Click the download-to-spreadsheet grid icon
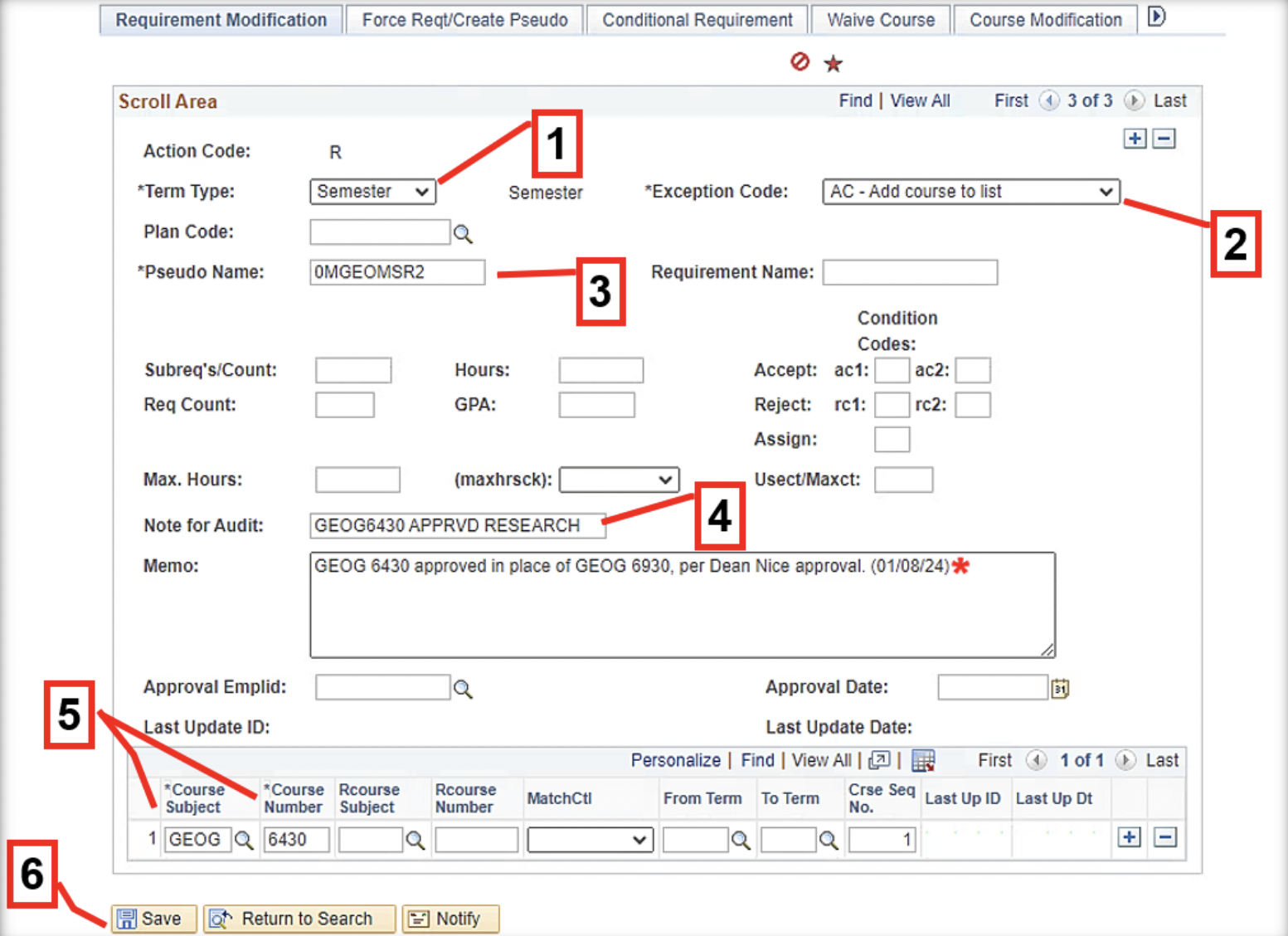 pos(922,760)
